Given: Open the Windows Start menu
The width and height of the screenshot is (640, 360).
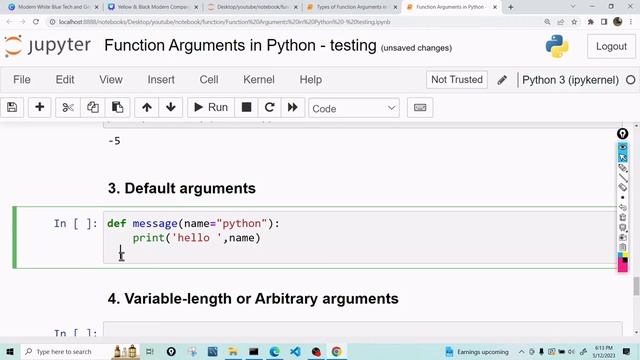Looking at the screenshot, I should (x=10, y=351).
